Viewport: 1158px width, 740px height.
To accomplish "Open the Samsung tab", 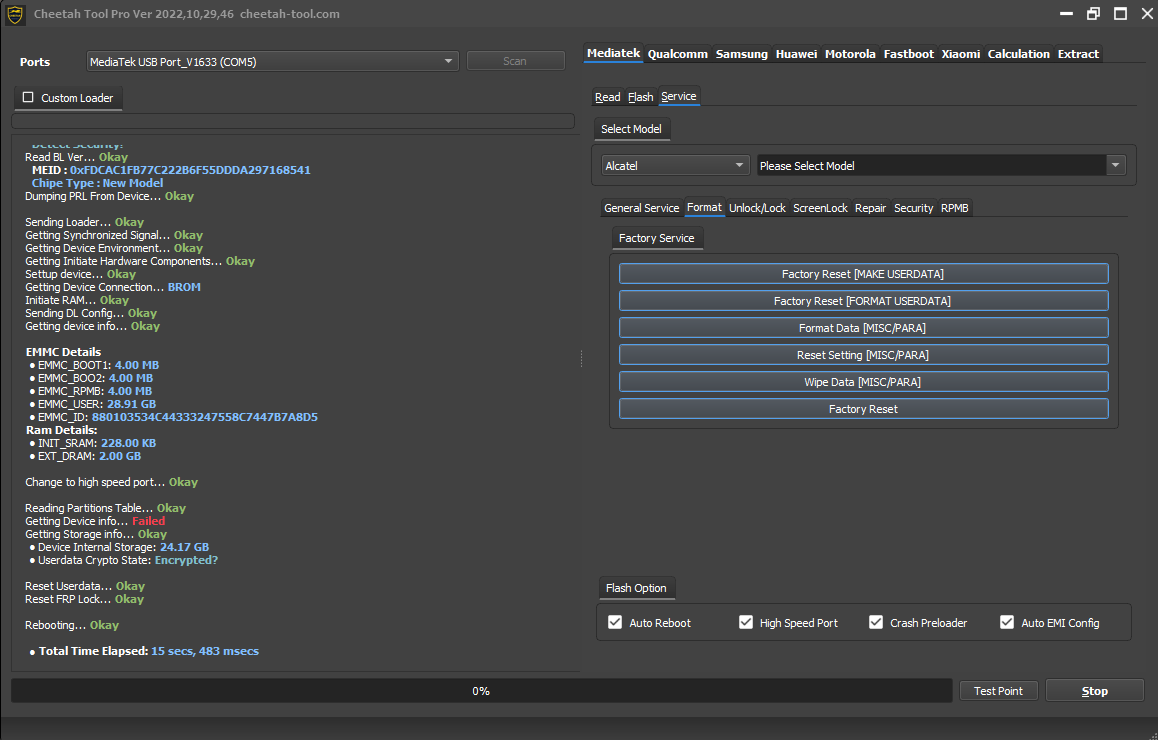I will [741, 54].
